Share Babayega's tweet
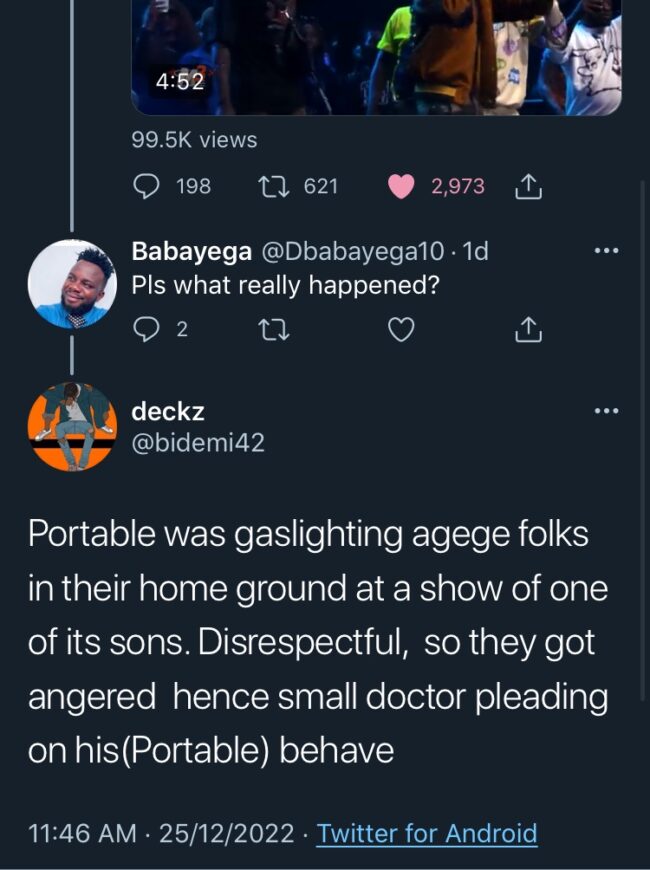This screenshot has height=870, width=650. (527, 330)
